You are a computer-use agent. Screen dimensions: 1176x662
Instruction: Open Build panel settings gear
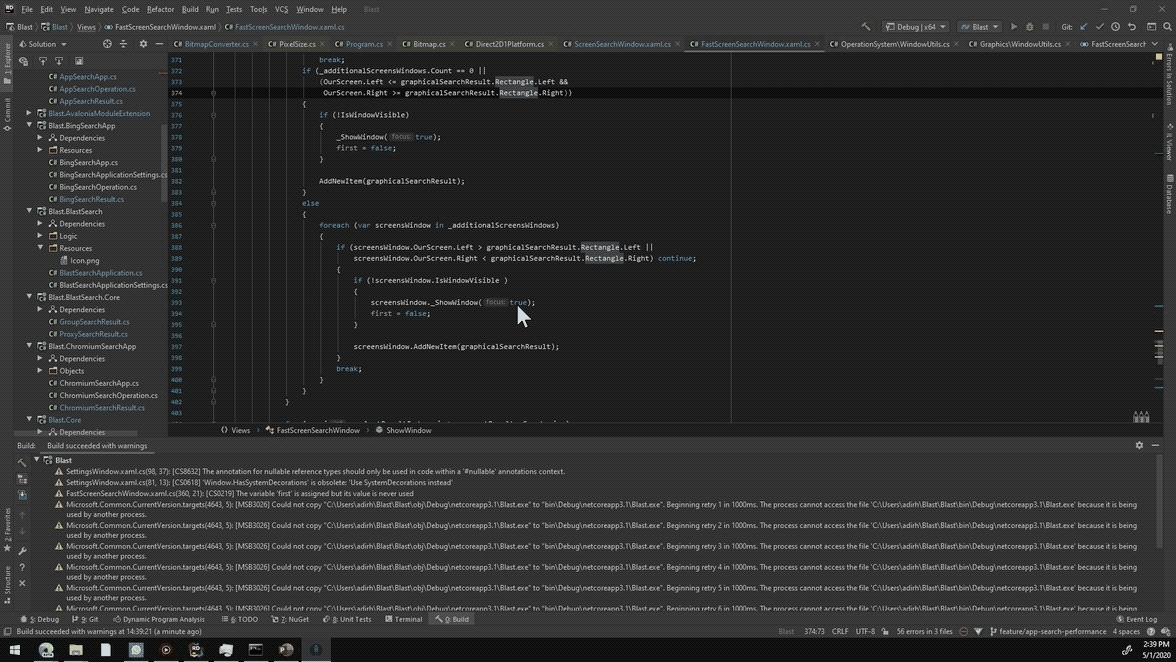1139,445
